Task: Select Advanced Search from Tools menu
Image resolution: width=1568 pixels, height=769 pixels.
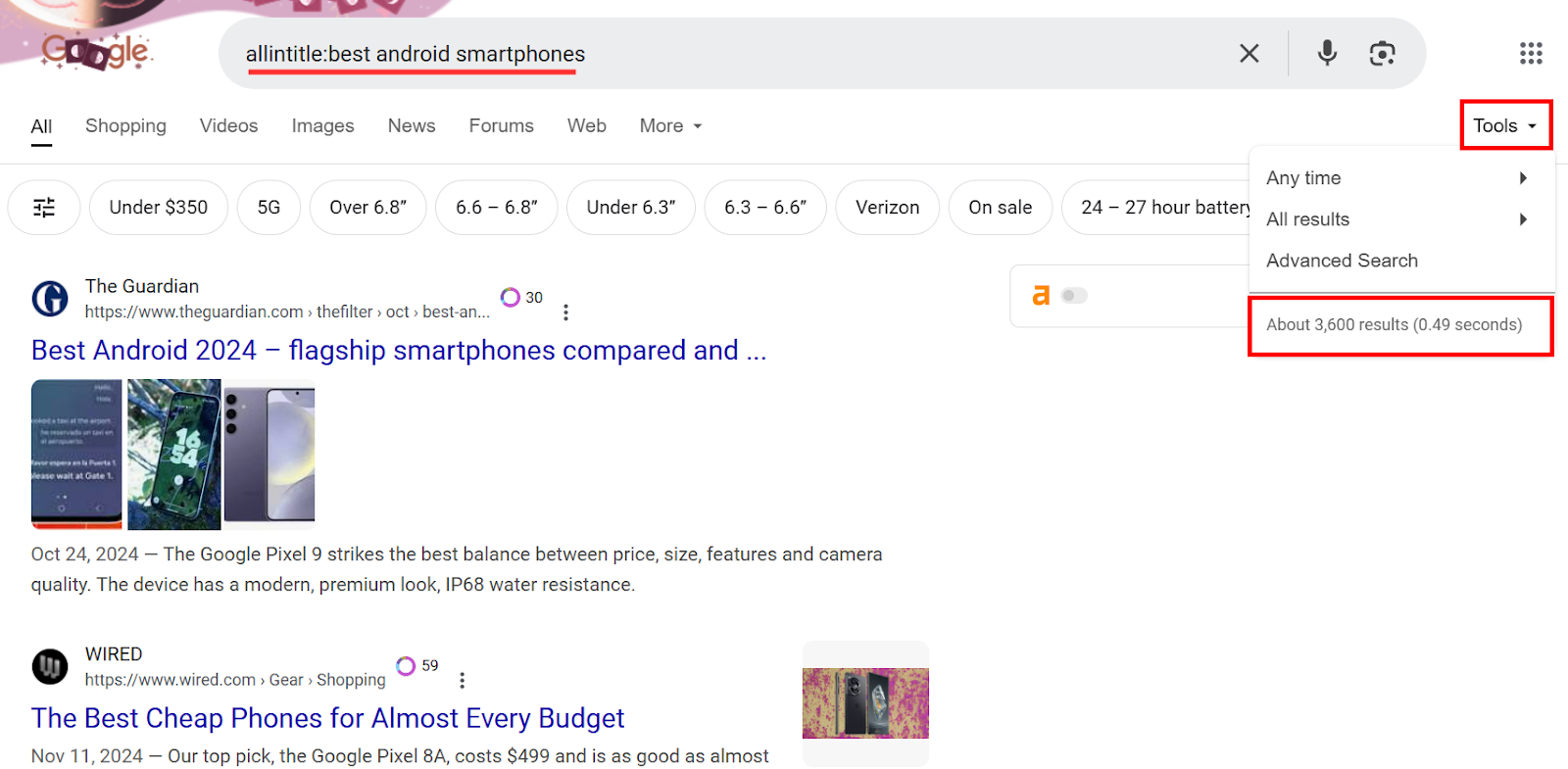Action: point(1342,261)
